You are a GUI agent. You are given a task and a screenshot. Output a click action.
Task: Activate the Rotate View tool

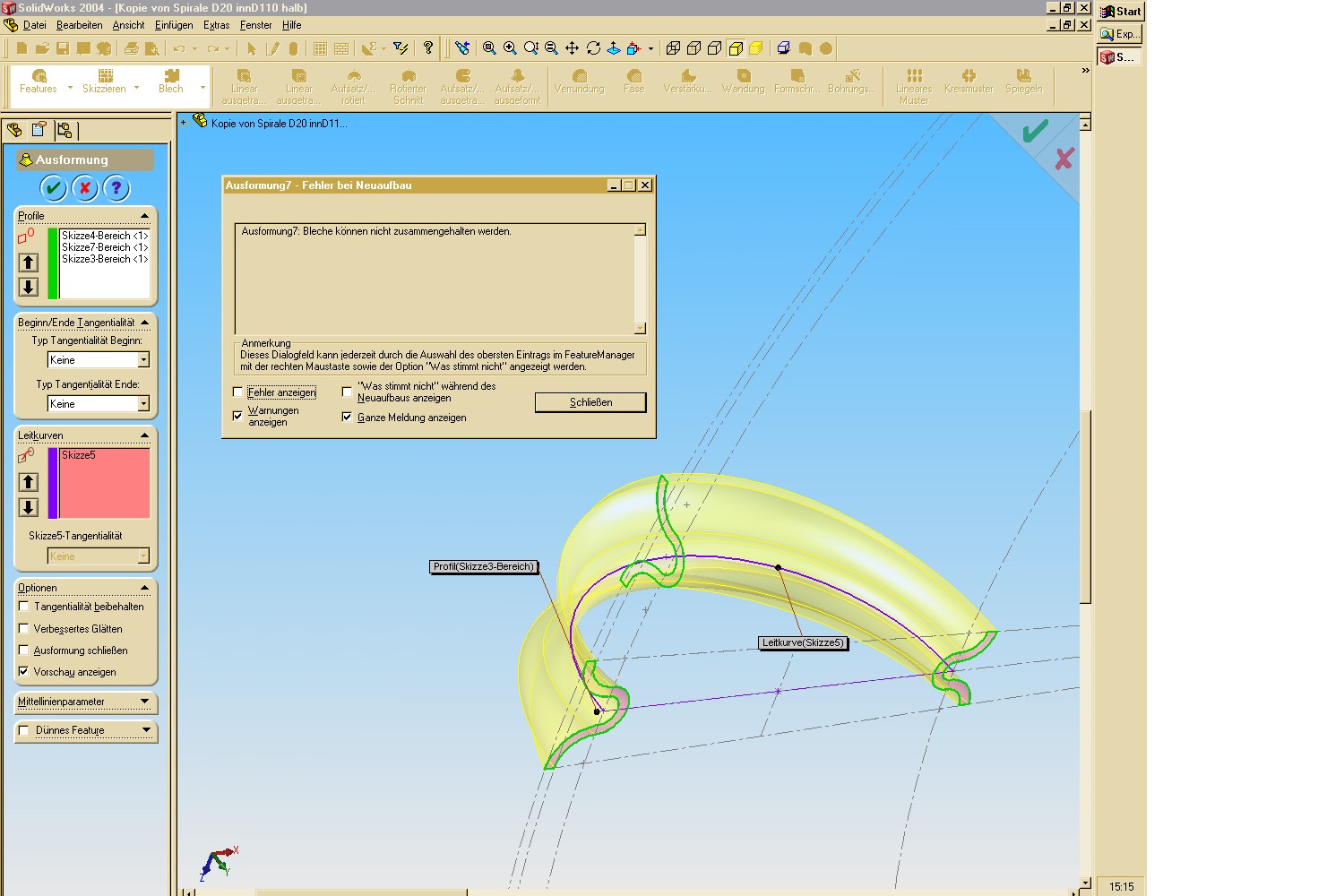click(593, 48)
